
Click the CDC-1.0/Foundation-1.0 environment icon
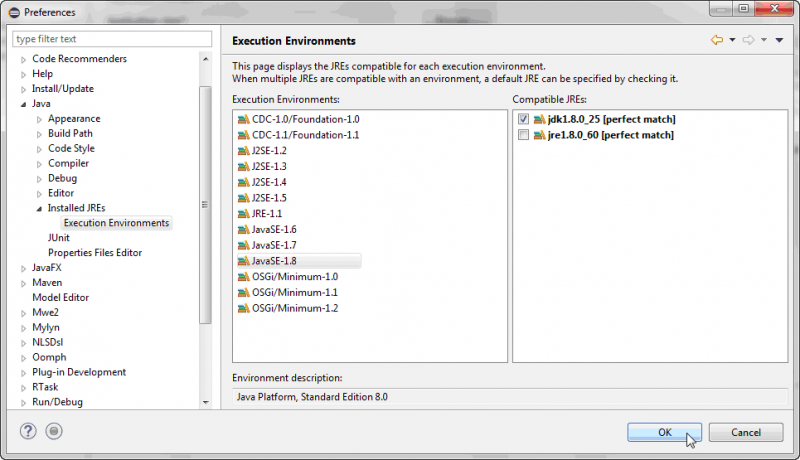tap(243, 119)
